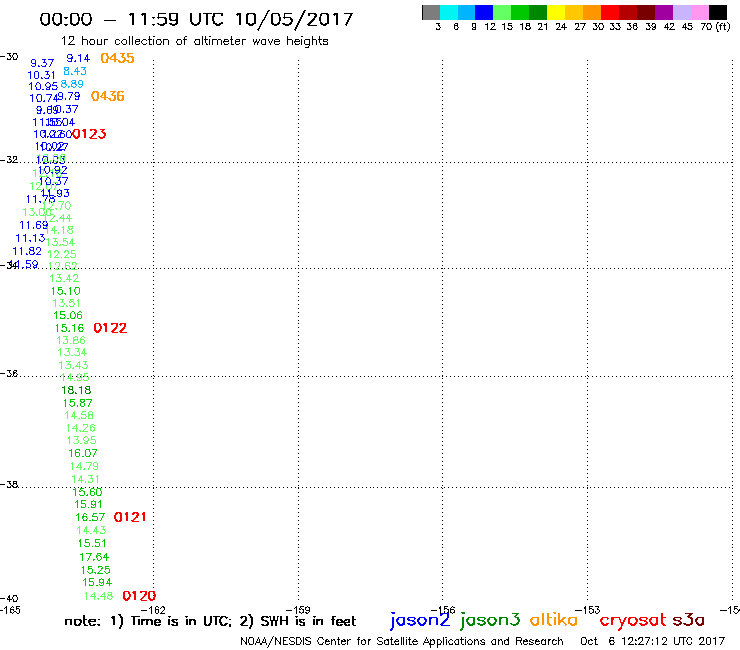The height and width of the screenshot is (650, 740).
Task: Click the '15.10' wave height value
Action: tap(66, 291)
